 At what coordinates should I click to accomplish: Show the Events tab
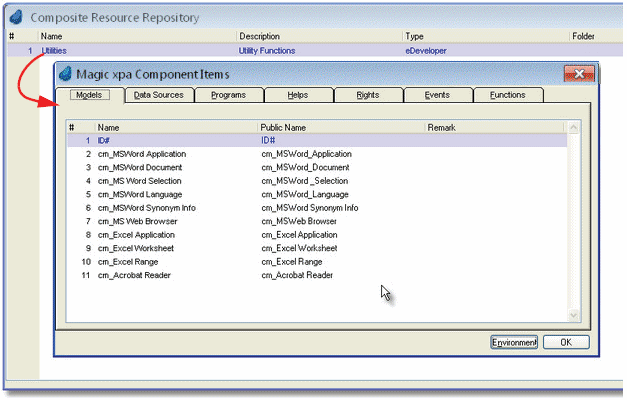tap(437, 95)
